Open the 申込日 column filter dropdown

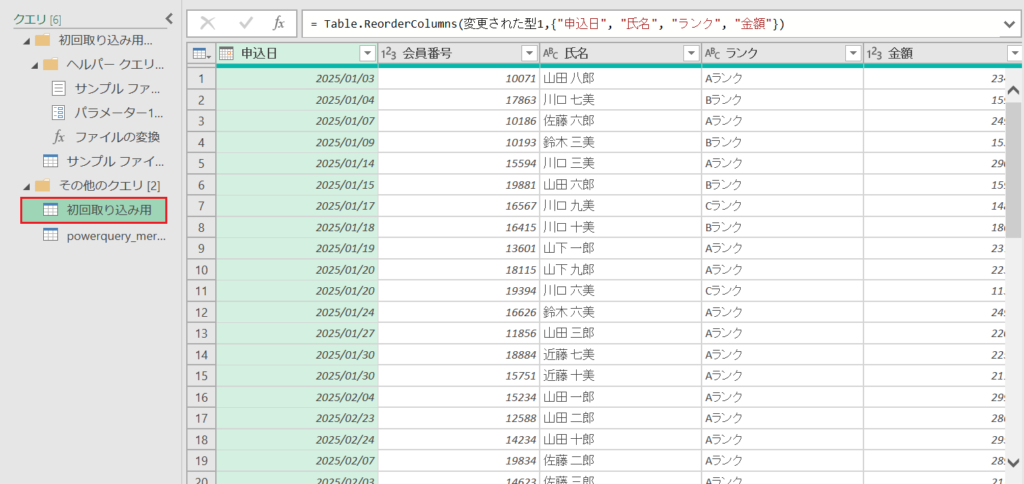coord(368,54)
